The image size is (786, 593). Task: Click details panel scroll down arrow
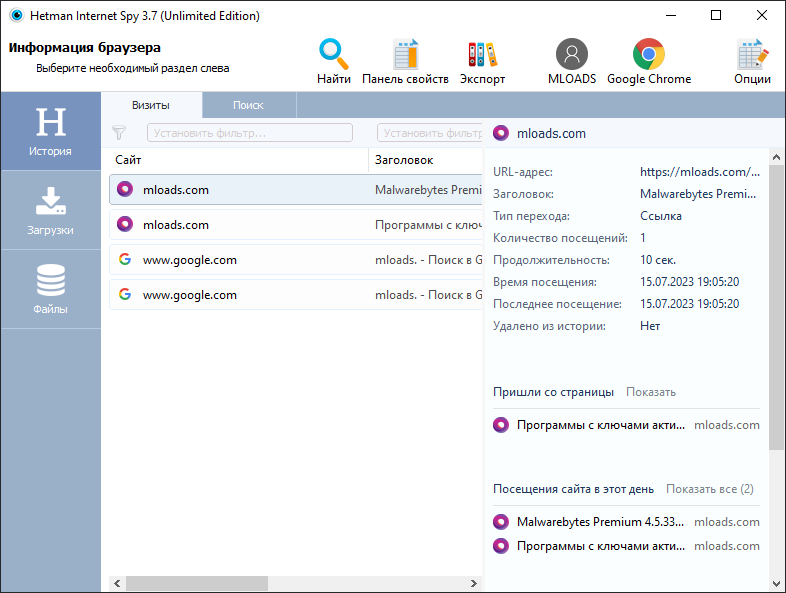click(776, 583)
